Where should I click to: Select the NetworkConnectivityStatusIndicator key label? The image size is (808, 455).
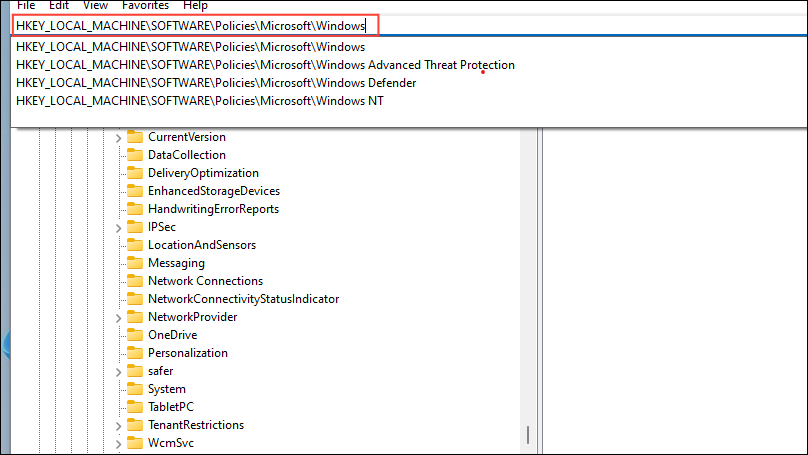coord(244,299)
